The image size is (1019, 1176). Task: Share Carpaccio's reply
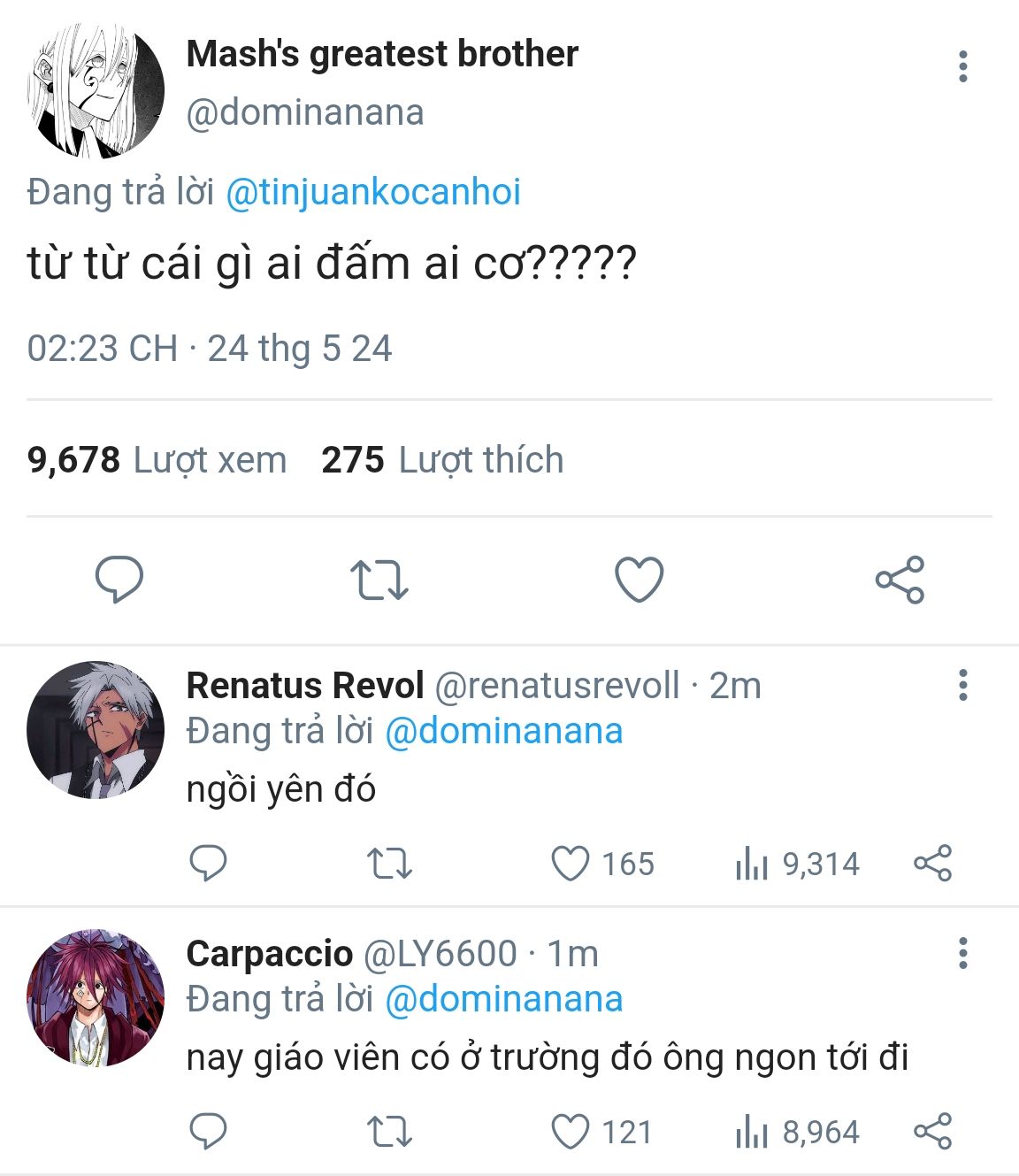pyautogui.click(x=932, y=1132)
